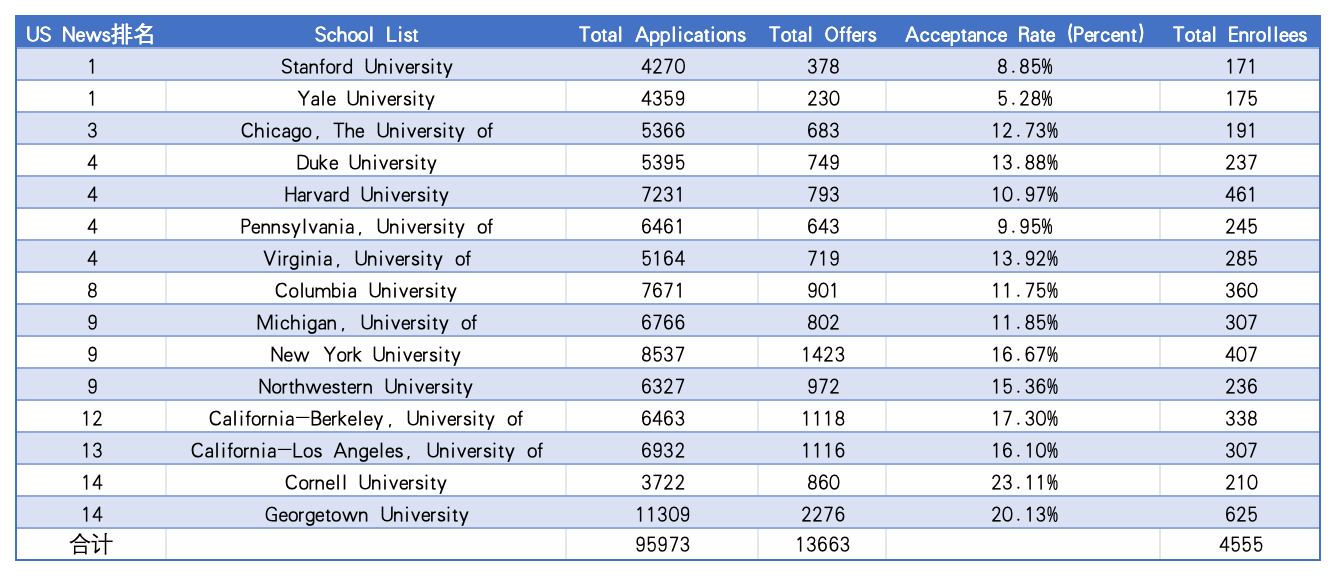The width and height of the screenshot is (1336, 576).
Task: Select Yale's 5.28% acceptance rate cell
Action: (1024, 99)
